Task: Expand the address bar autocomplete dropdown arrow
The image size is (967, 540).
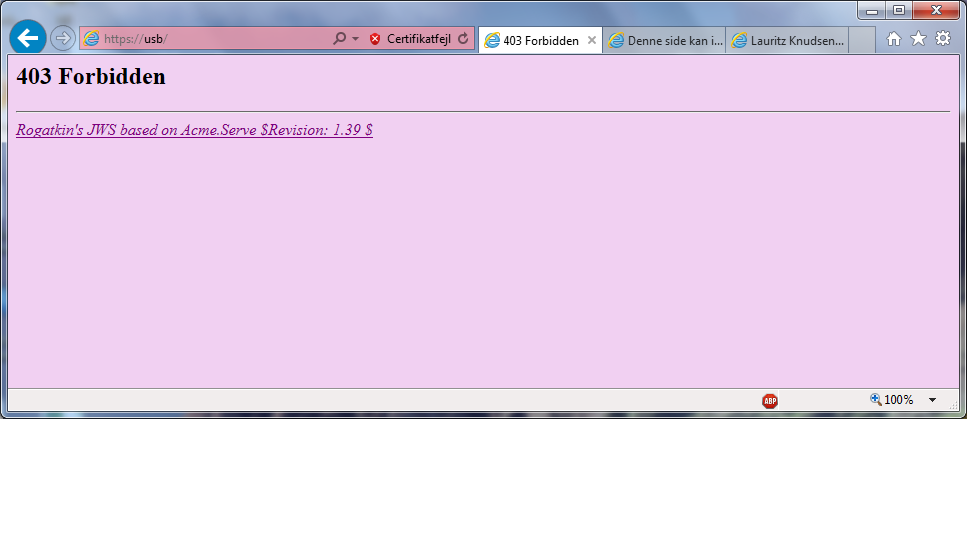Action: (355, 39)
